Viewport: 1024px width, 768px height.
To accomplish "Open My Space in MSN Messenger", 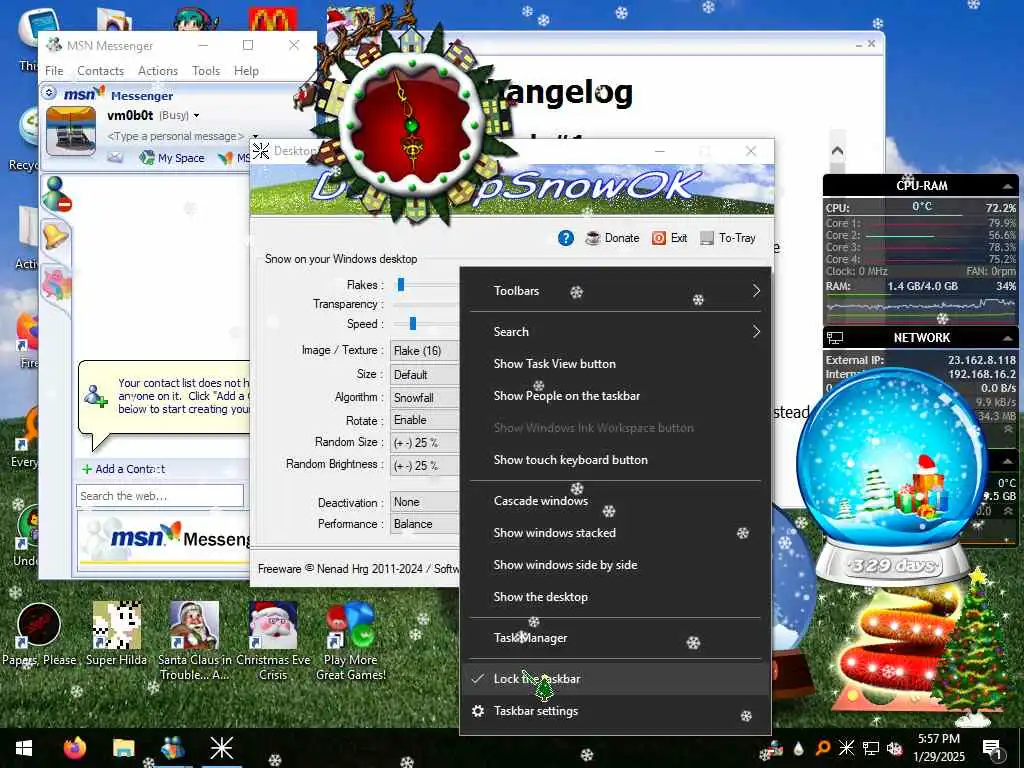I will click(x=172, y=157).
